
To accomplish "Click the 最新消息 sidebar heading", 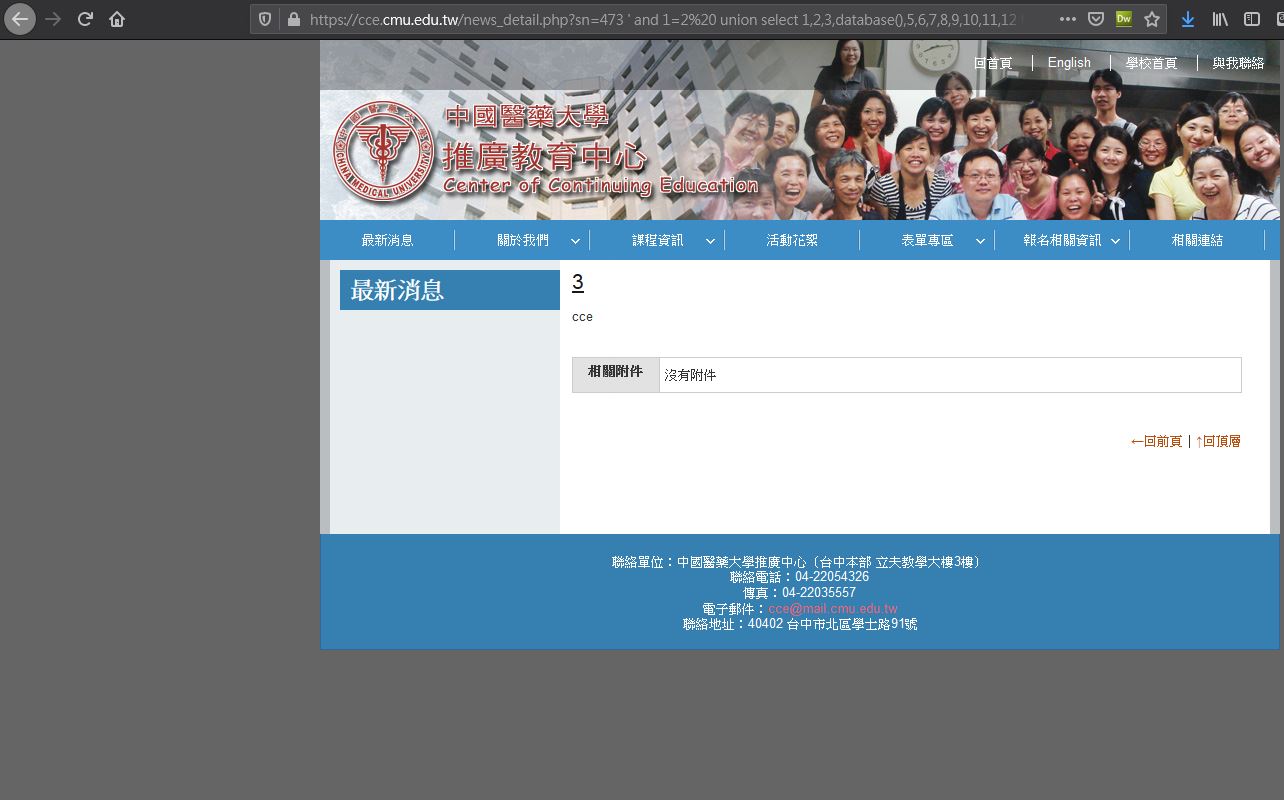I will point(450,290).
